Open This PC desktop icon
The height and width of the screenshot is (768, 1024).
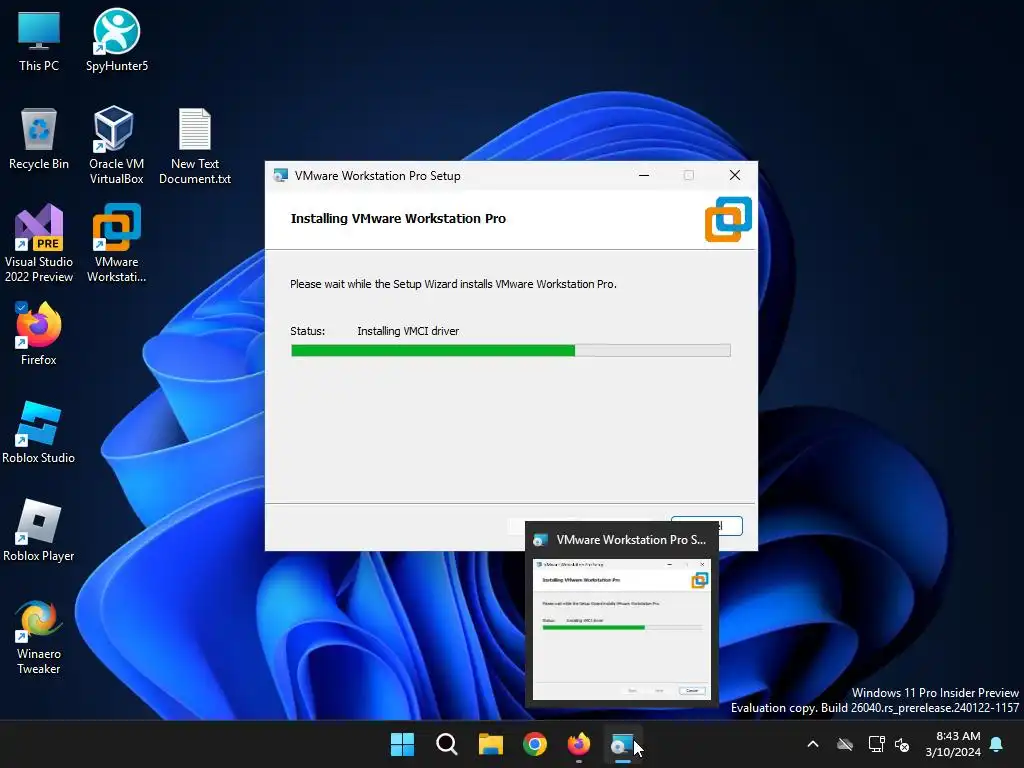point(39,41)
